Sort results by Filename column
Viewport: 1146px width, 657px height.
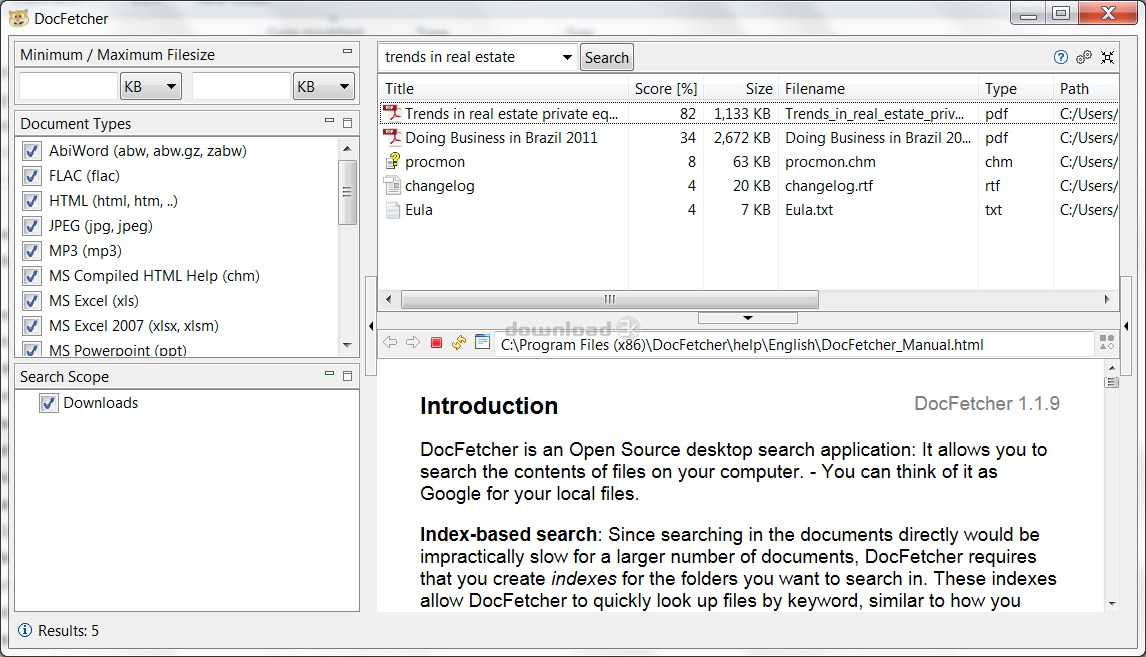click(878, 88)
